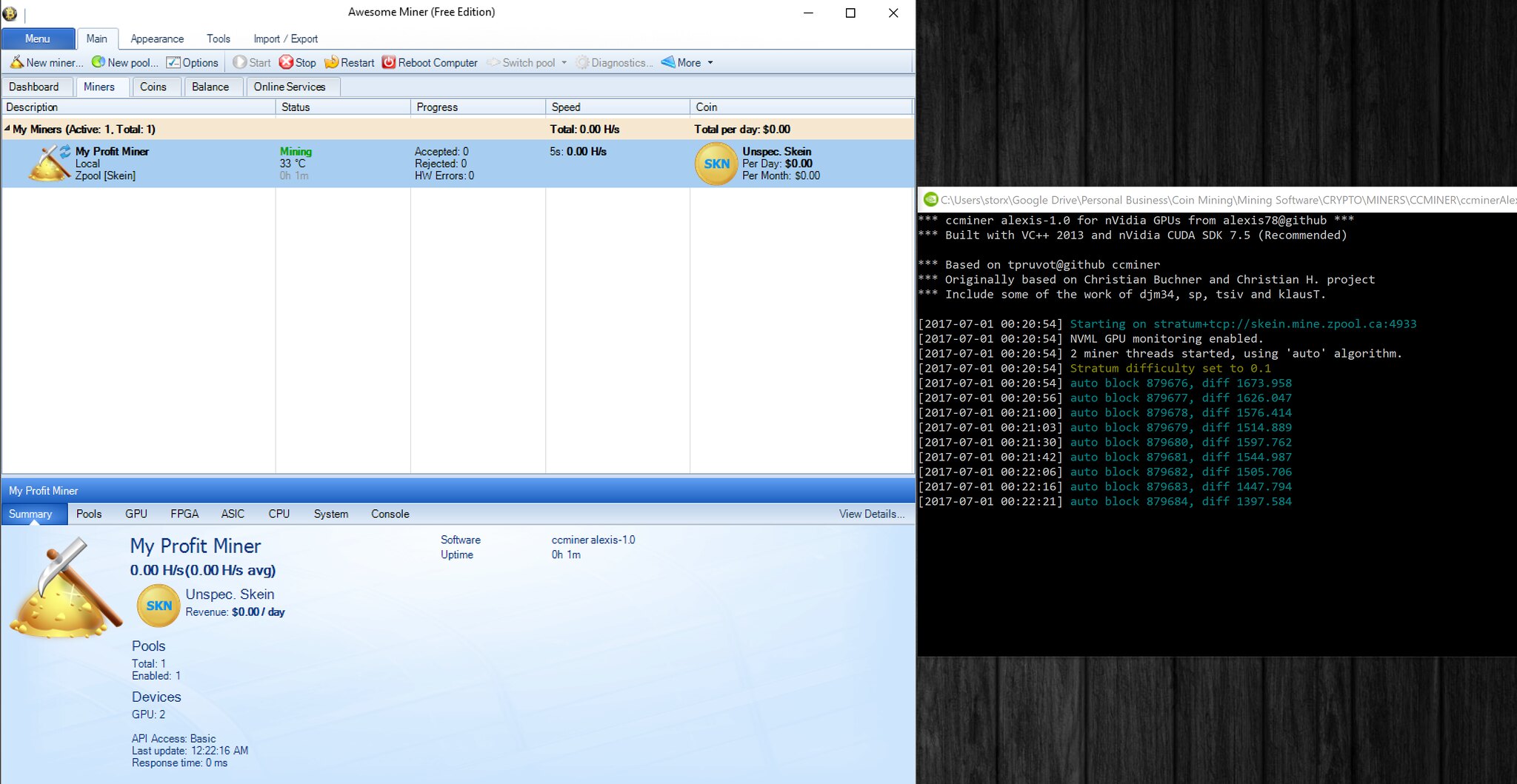Screen dimensions: 1517x784
Task: Click the green Mining status text
Action: click(296, 151)
